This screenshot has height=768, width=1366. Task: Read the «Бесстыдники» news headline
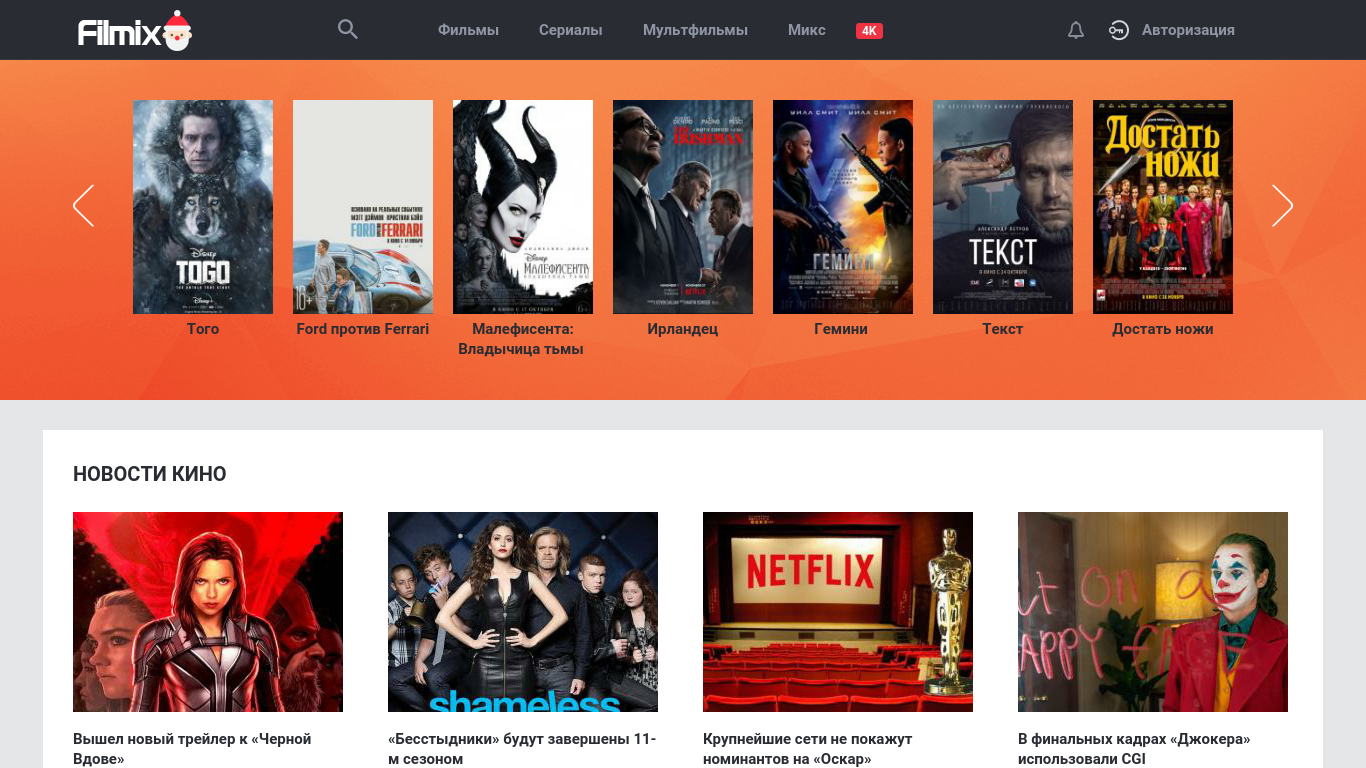[x=522, y=749]
